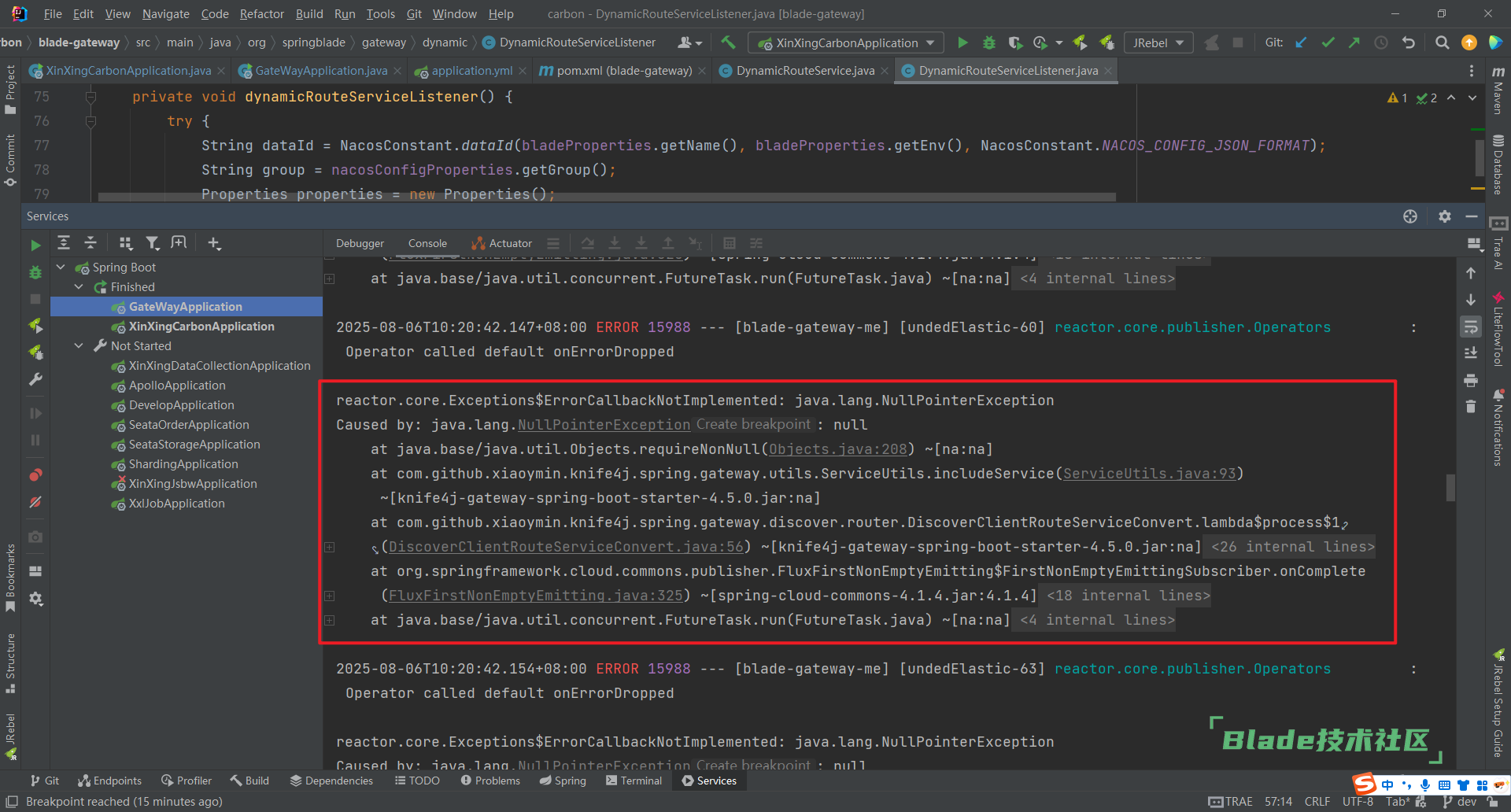Select ShardingApplication in Services tree
This screenshot has height=812, width=1511.
(183, 464)
